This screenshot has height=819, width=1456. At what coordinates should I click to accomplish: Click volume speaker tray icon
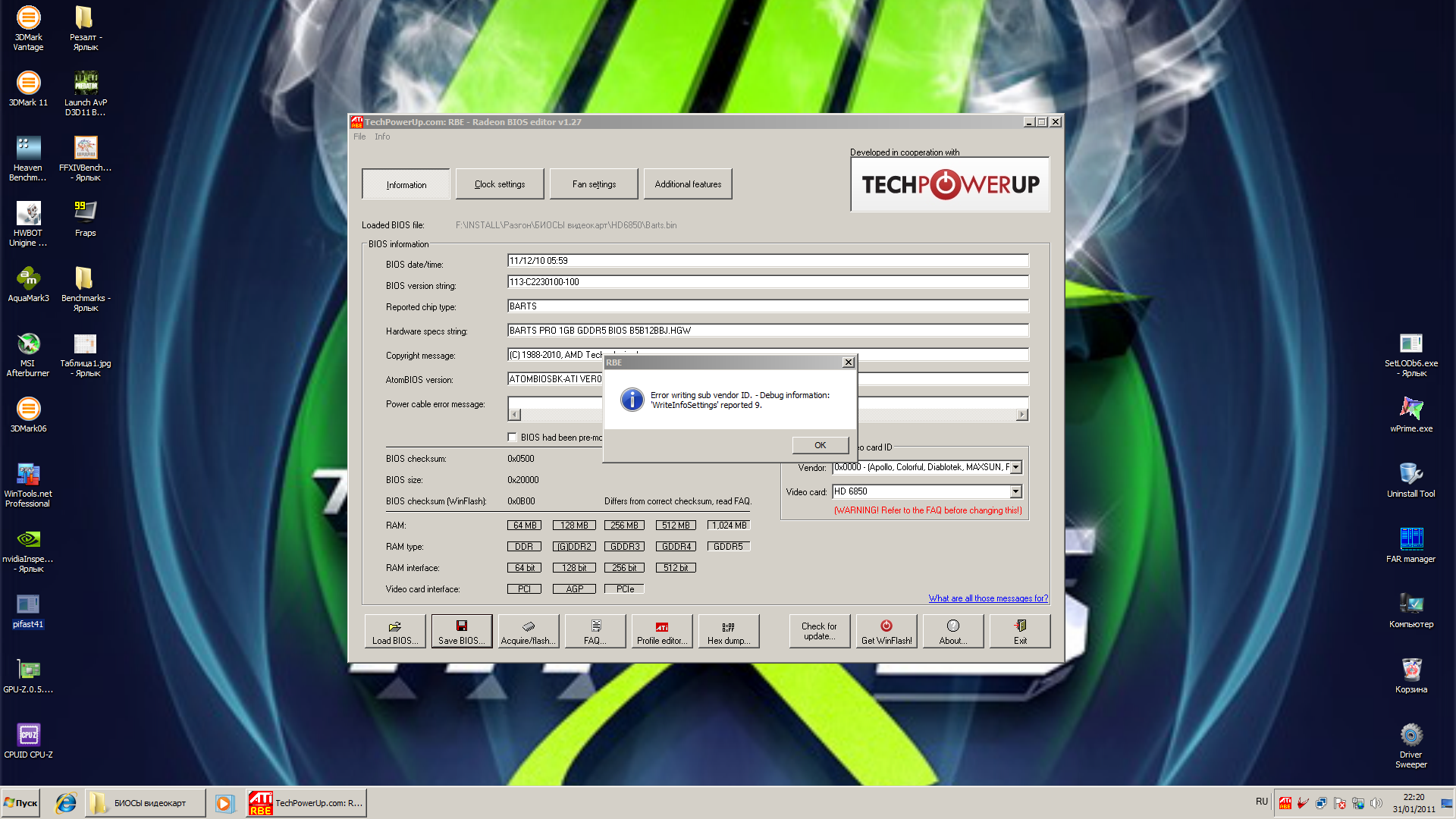[1376, 803]
